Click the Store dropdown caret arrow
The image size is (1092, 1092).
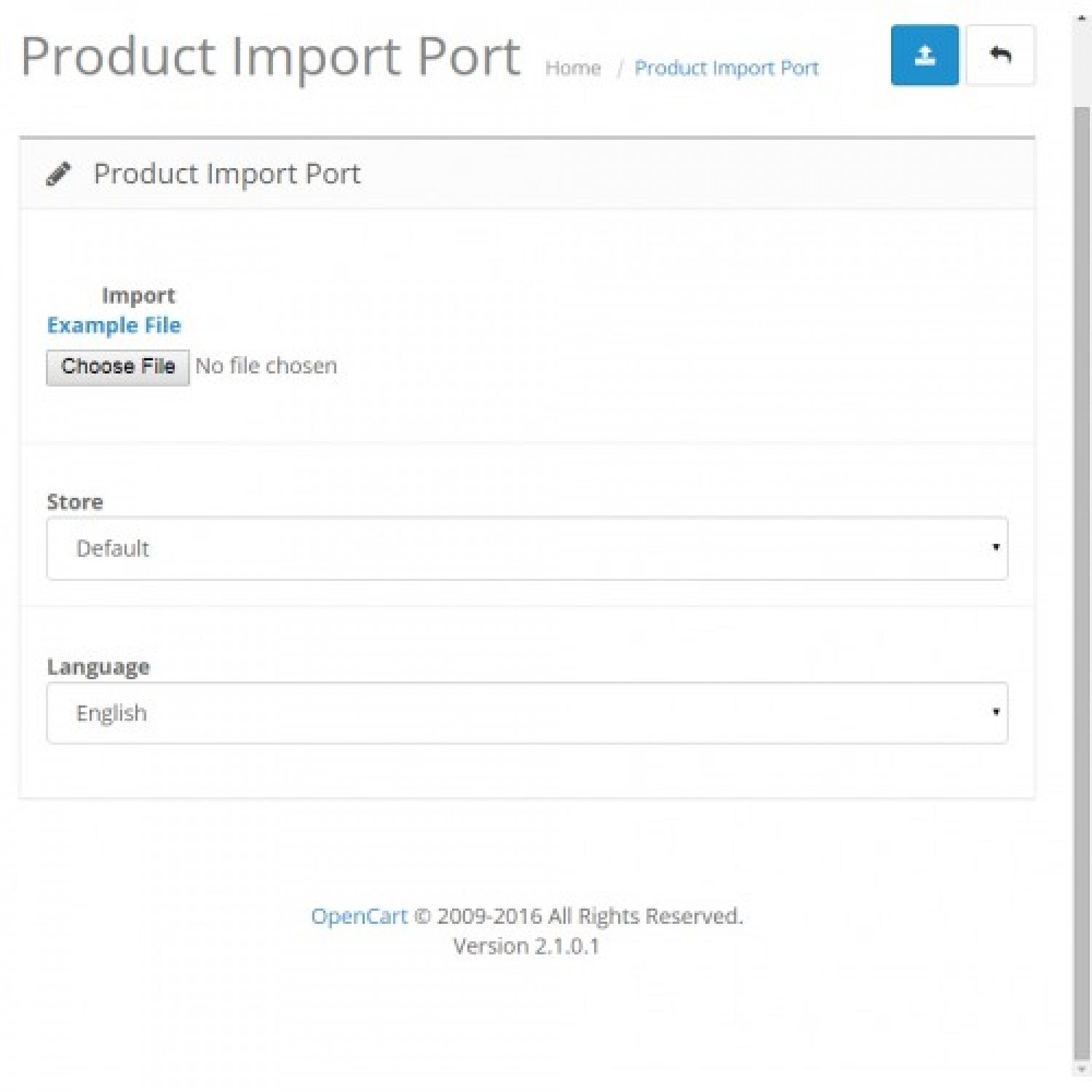point(995,547)
